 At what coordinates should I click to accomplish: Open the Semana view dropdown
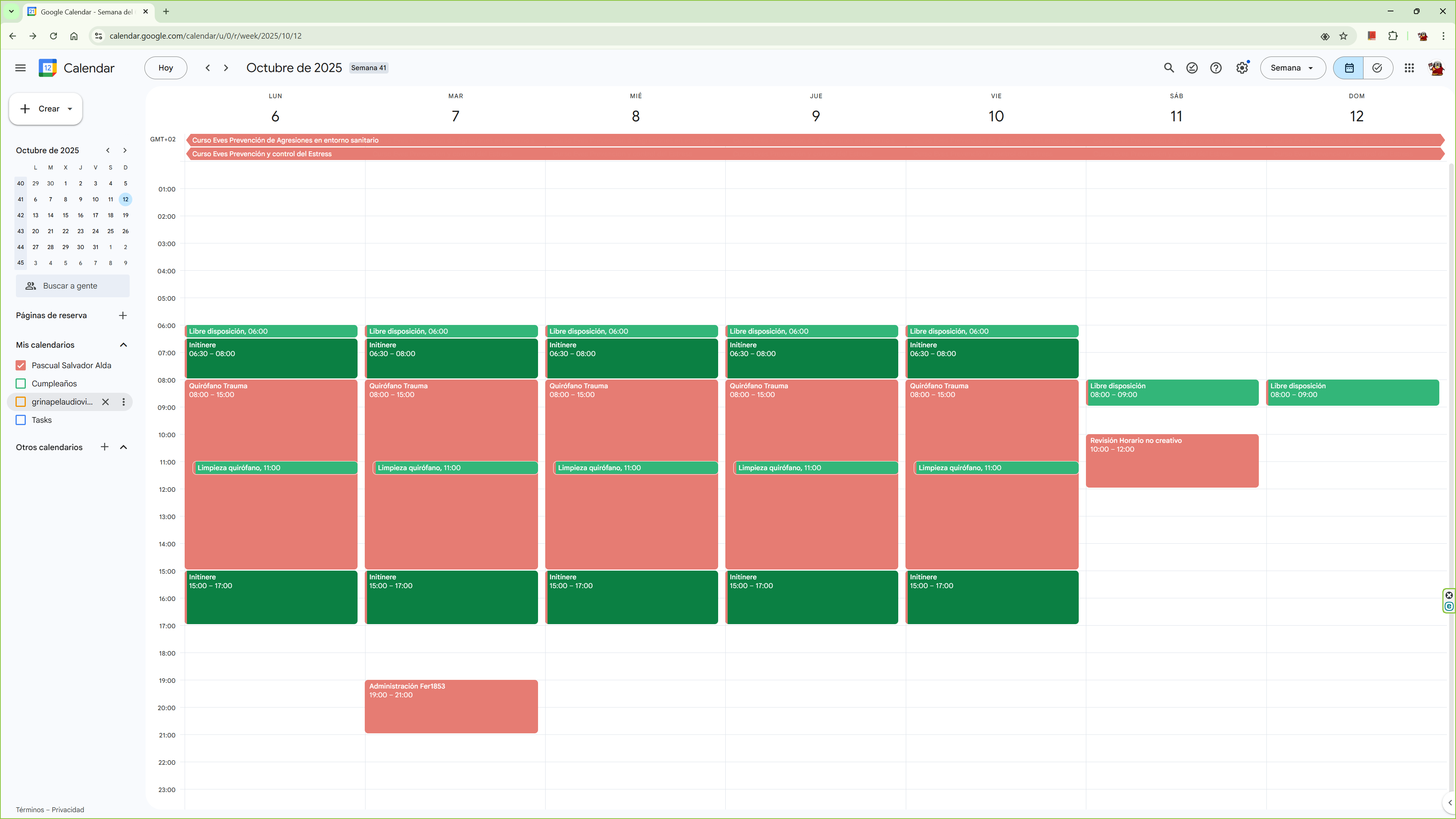1292,68
